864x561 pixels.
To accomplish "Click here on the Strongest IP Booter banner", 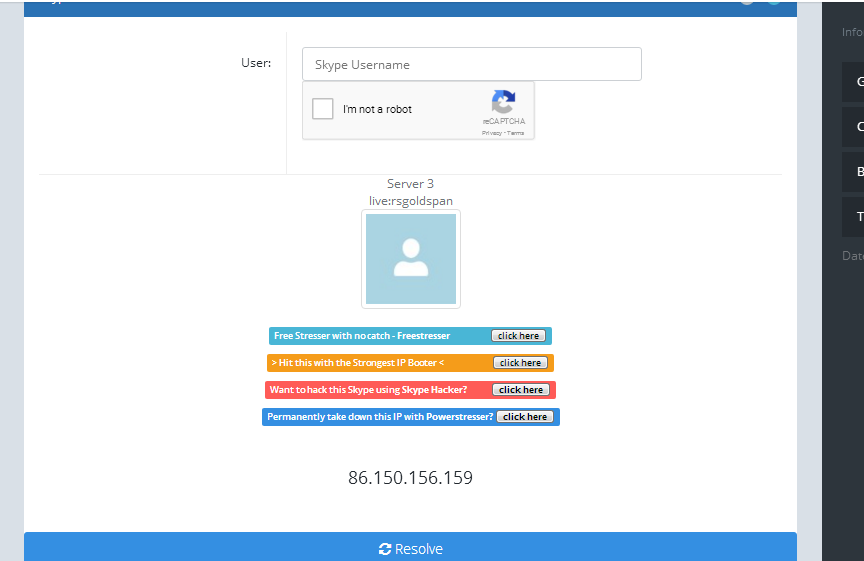I will click(x=521, y=363).
